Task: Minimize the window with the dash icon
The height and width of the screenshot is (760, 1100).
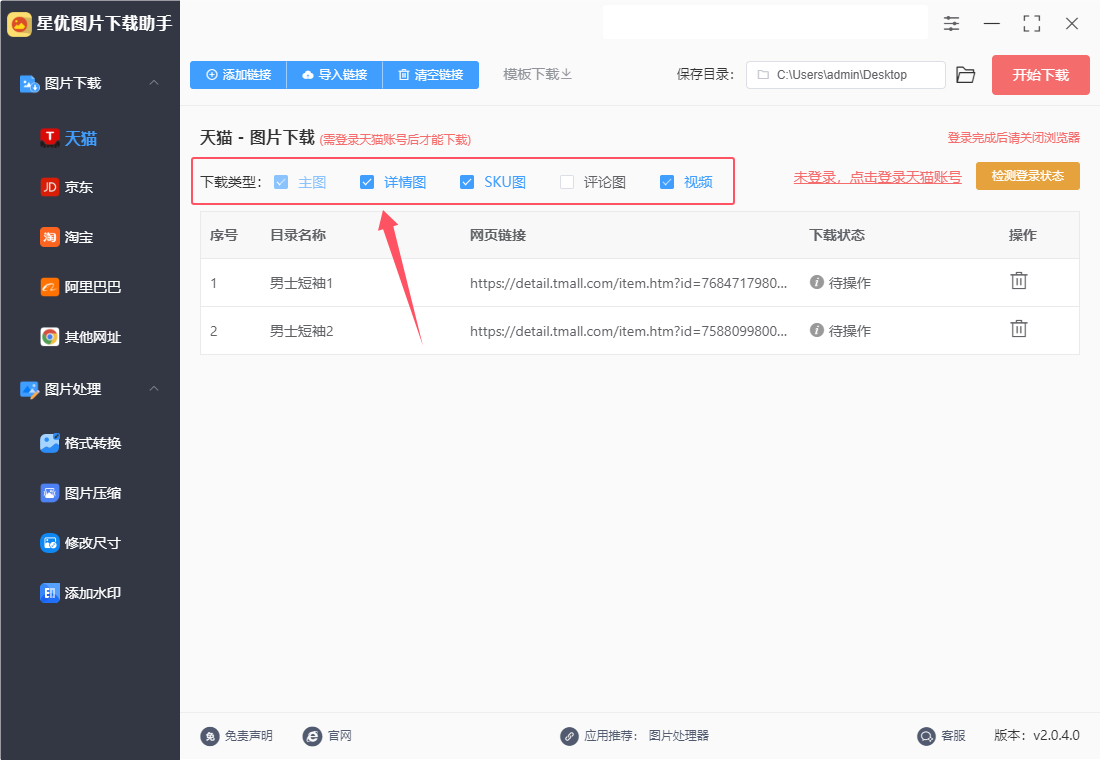Action: 991,24
